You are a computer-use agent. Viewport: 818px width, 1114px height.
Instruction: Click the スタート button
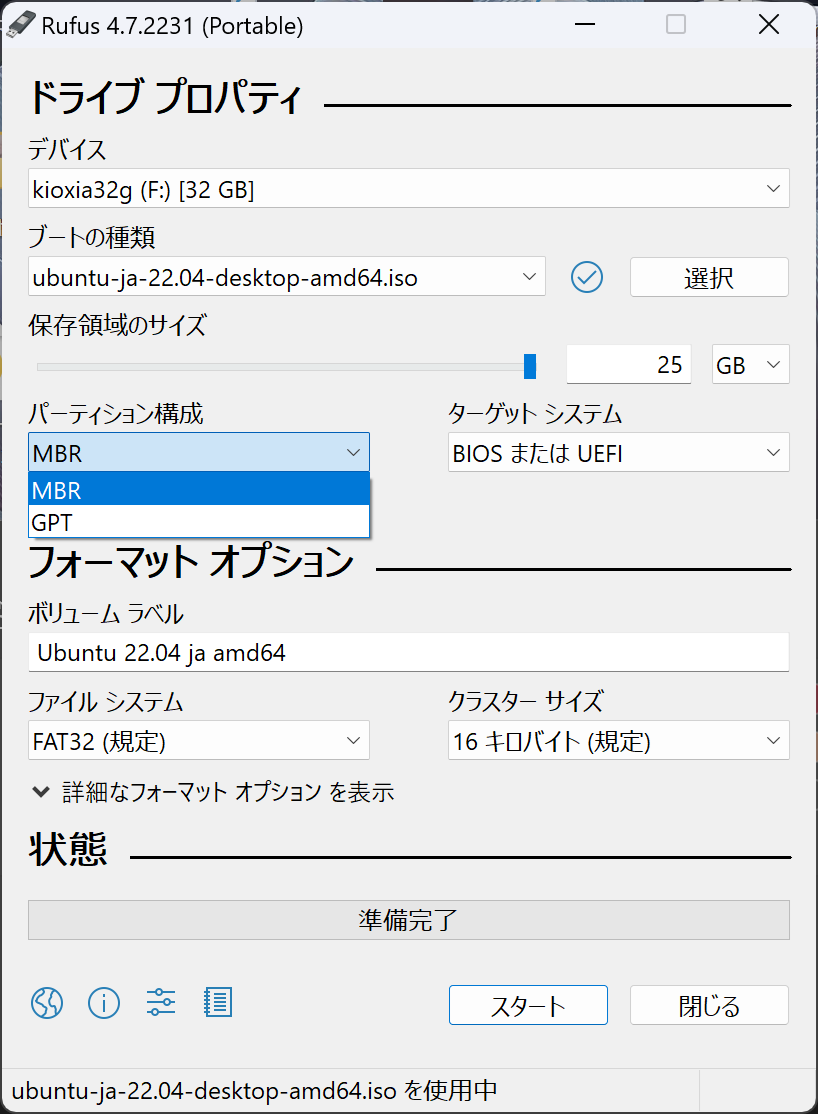pos(528,1005)
